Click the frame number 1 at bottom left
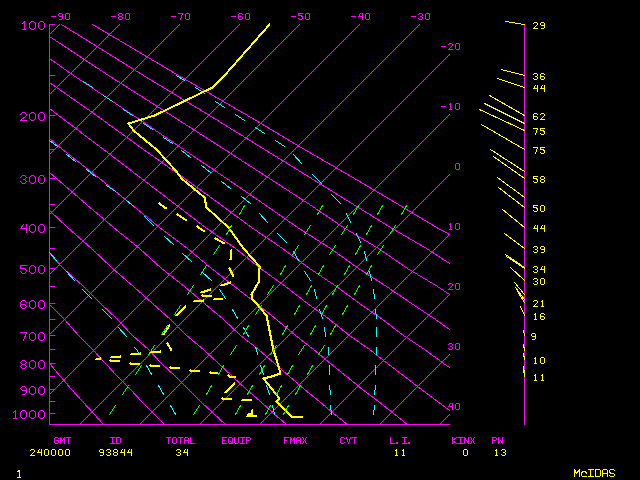Image resolution: width=640 pixels, height=480 pixels. coord(18,472)
